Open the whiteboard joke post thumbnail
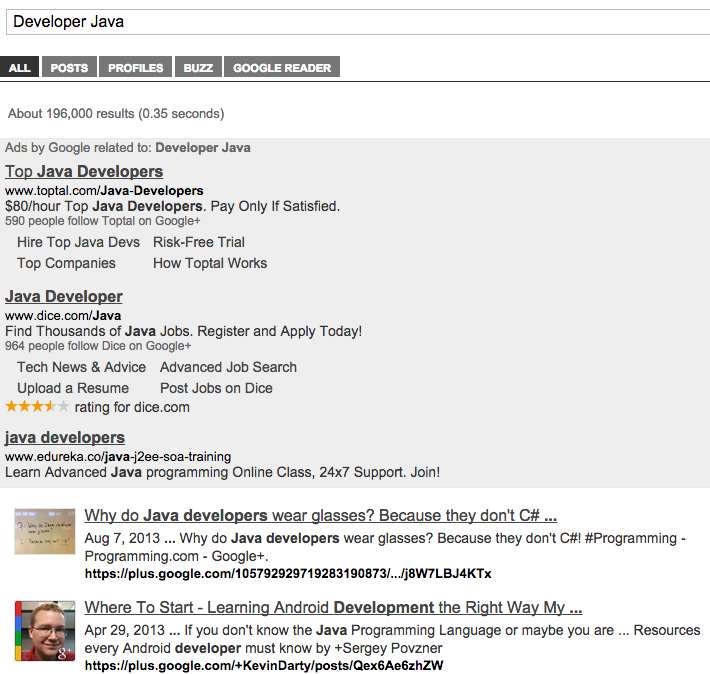The image size is (710, 674). (45, 531)
